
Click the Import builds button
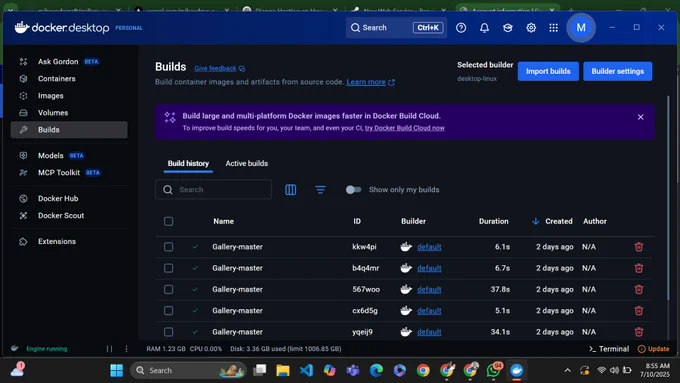click(548, 71)
